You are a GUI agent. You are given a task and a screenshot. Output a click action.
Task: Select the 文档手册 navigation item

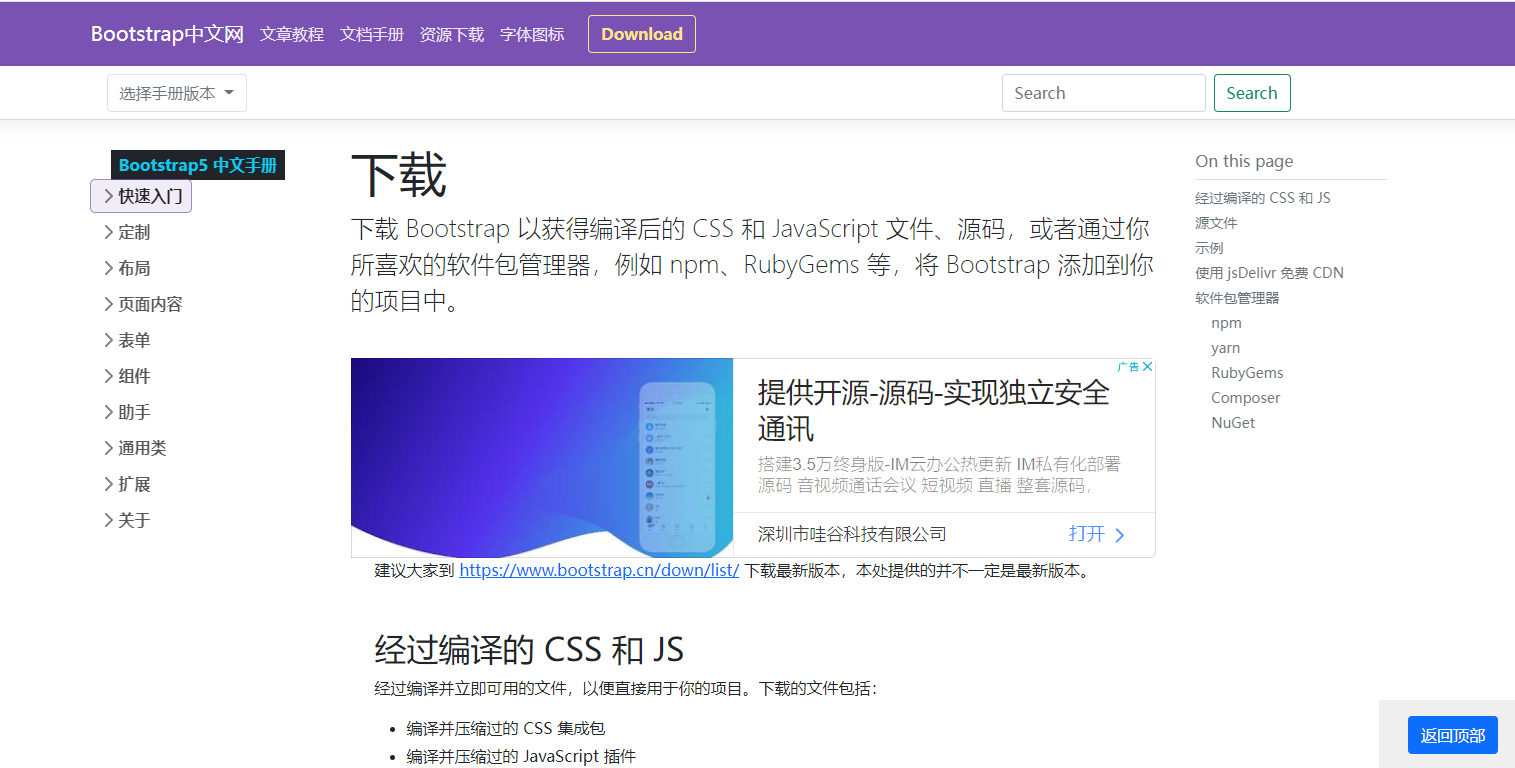[x=371, y=33]
